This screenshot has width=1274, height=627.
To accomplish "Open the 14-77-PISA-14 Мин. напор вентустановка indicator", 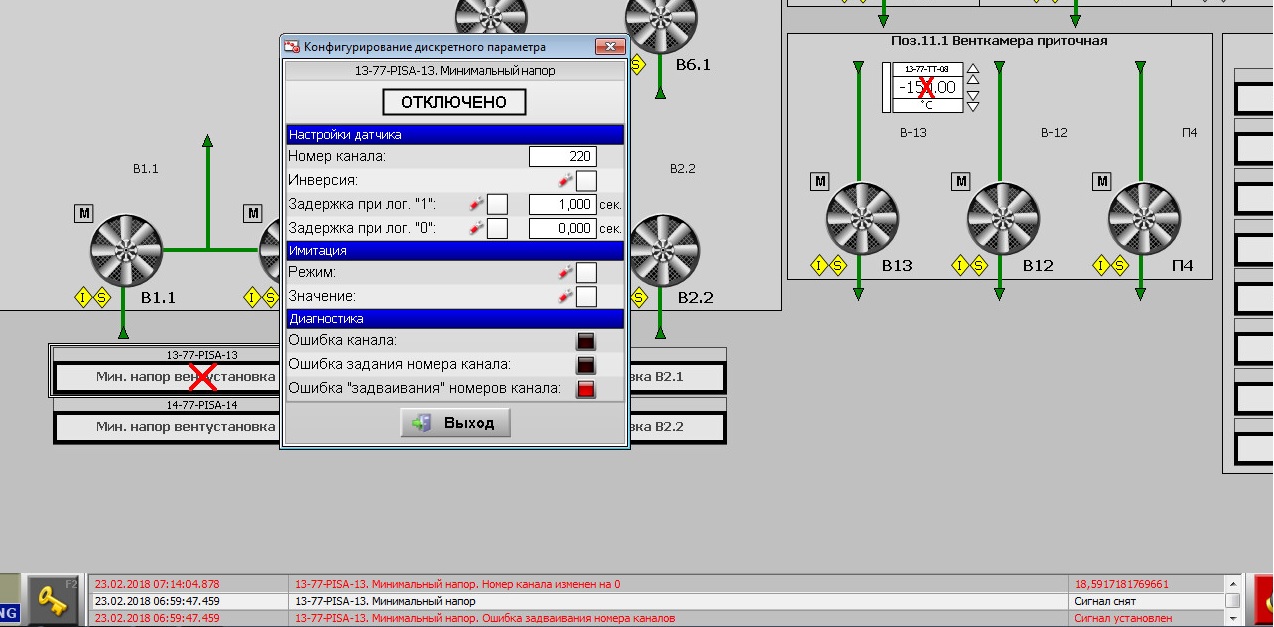I will 166,426.
